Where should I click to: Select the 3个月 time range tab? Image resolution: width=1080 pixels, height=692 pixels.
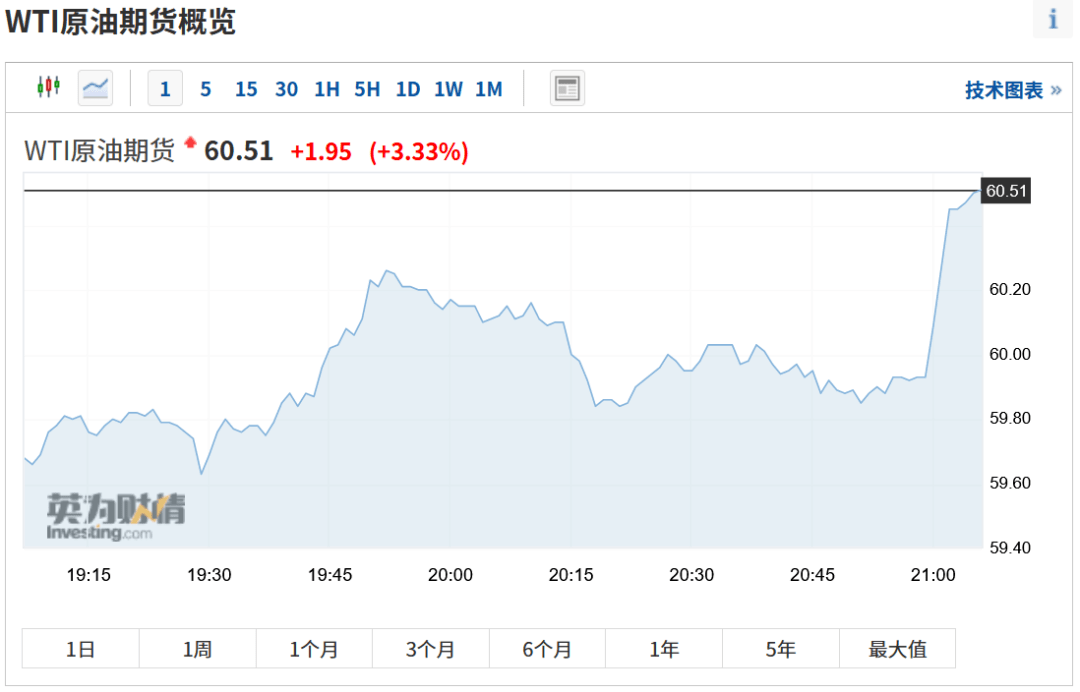pyautogui.click(x=430, y=649)
